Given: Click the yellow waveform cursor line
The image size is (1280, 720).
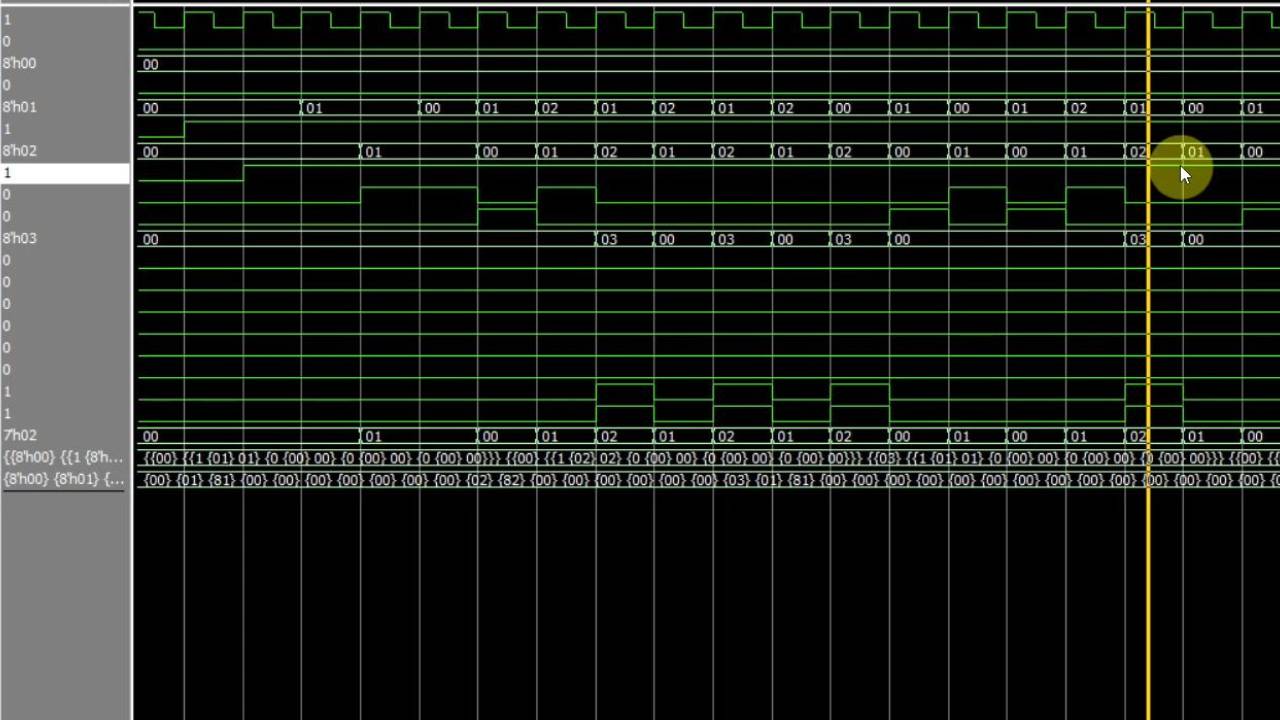Looking at the screenshot, I should pyautogui.click(x=1148, y=360).
